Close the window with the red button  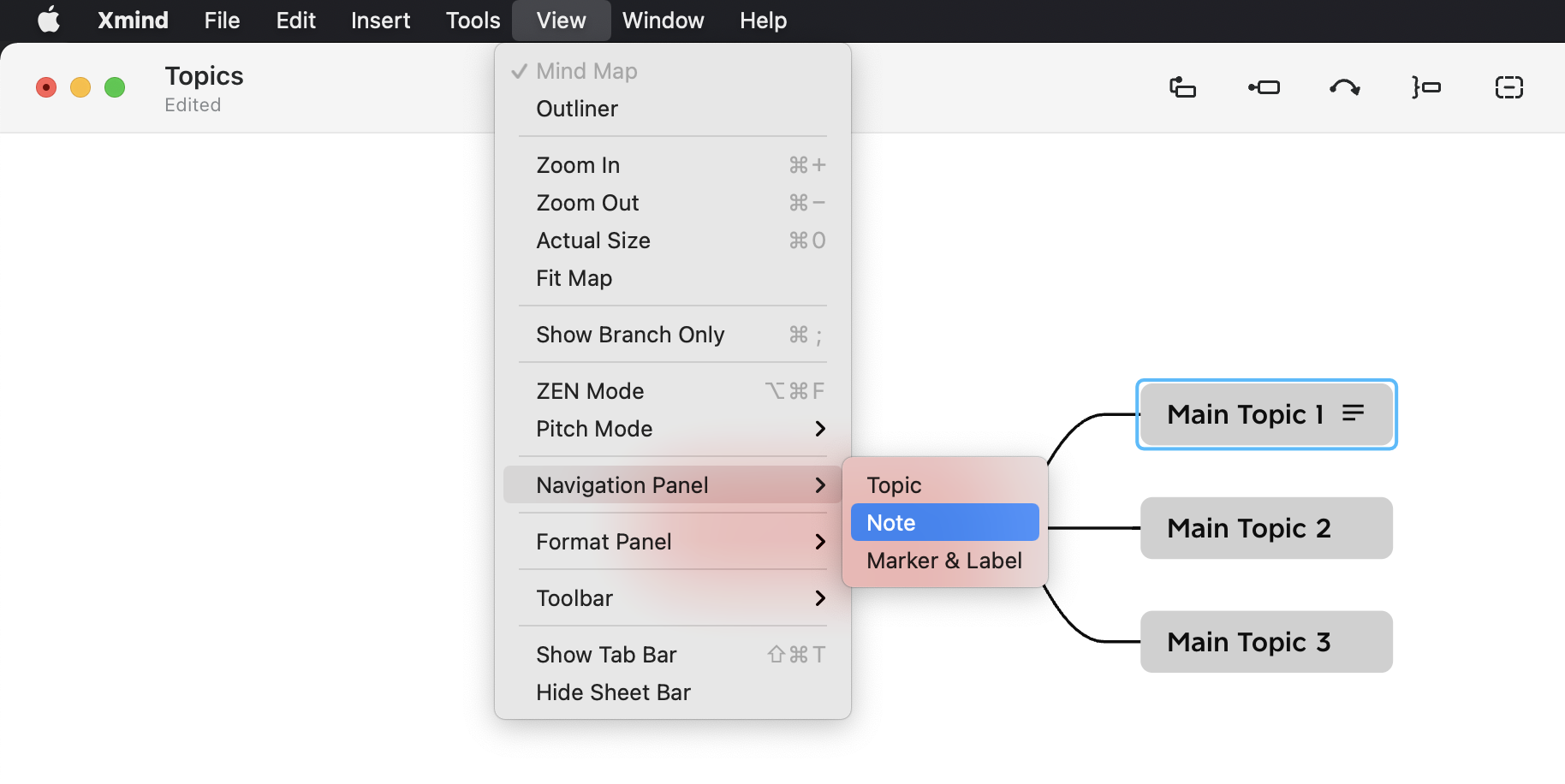(x=46, y=87)
